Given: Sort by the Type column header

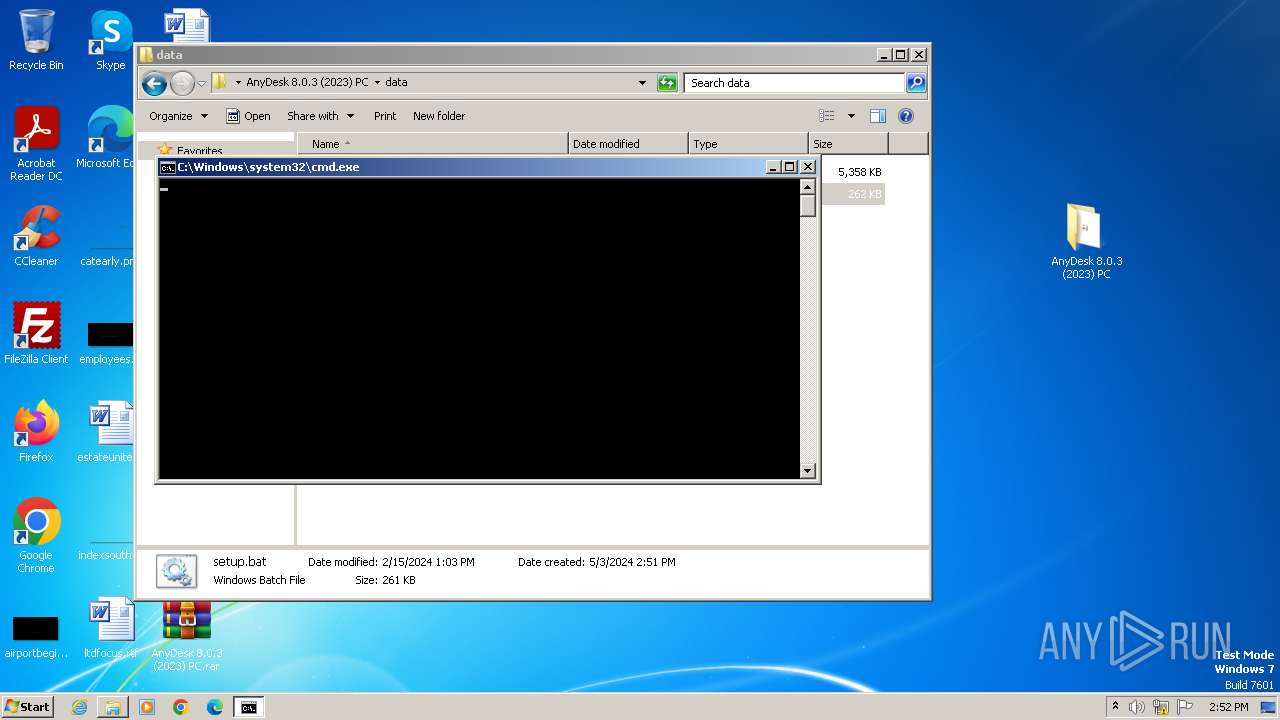Looking at the screenshot, I should 748,144.
